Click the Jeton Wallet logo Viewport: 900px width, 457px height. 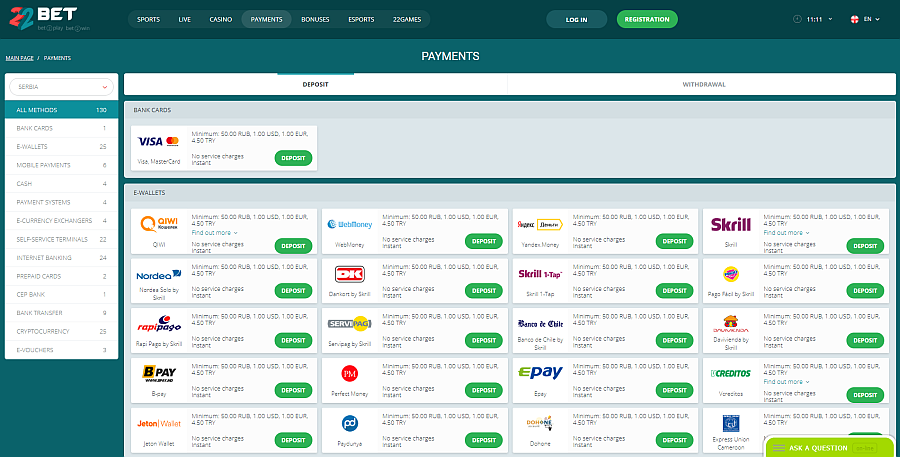(159, 424)
